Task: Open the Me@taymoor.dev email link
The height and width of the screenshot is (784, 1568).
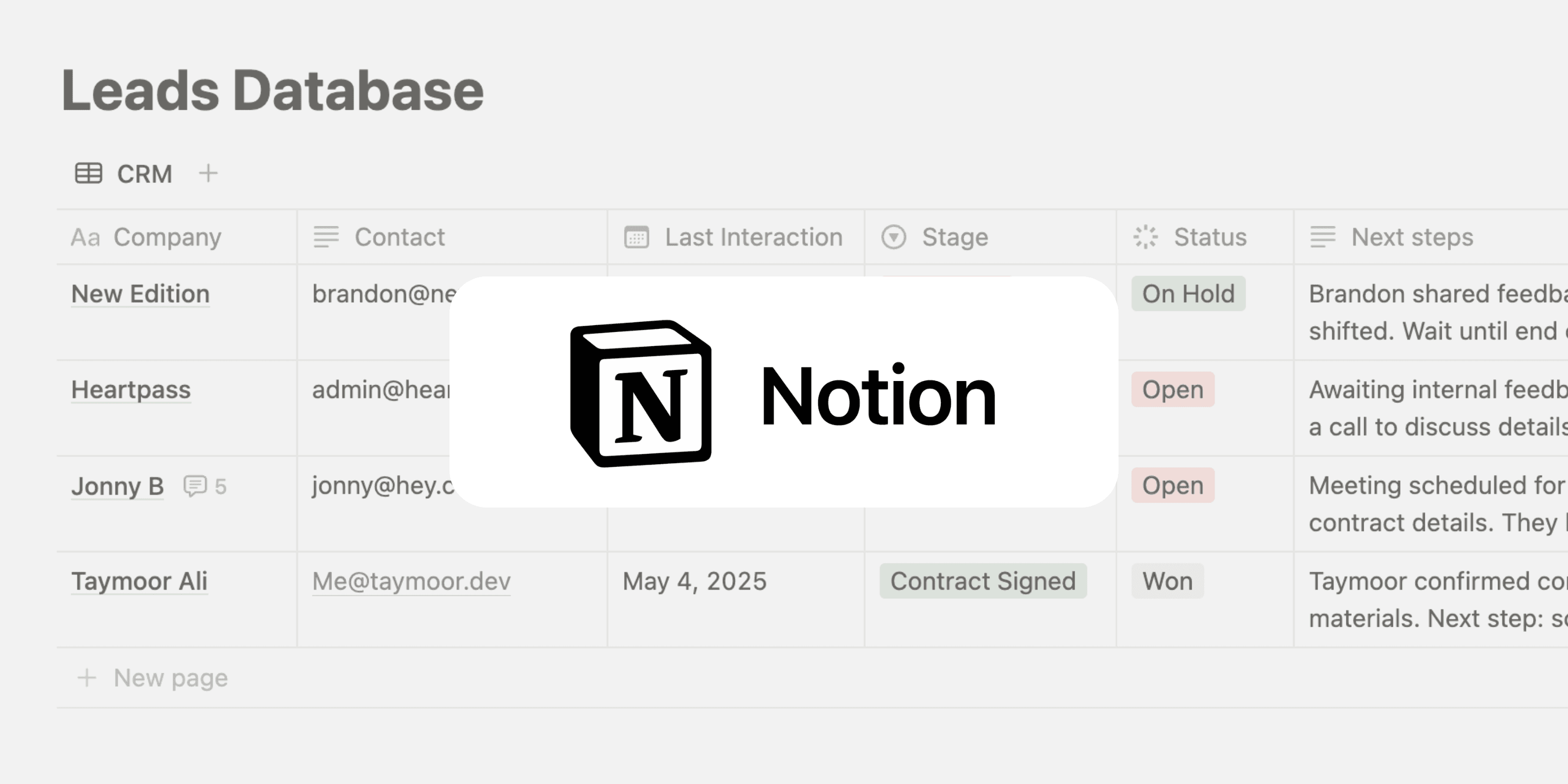Action: pyautogui.click(x=411, y=581)
